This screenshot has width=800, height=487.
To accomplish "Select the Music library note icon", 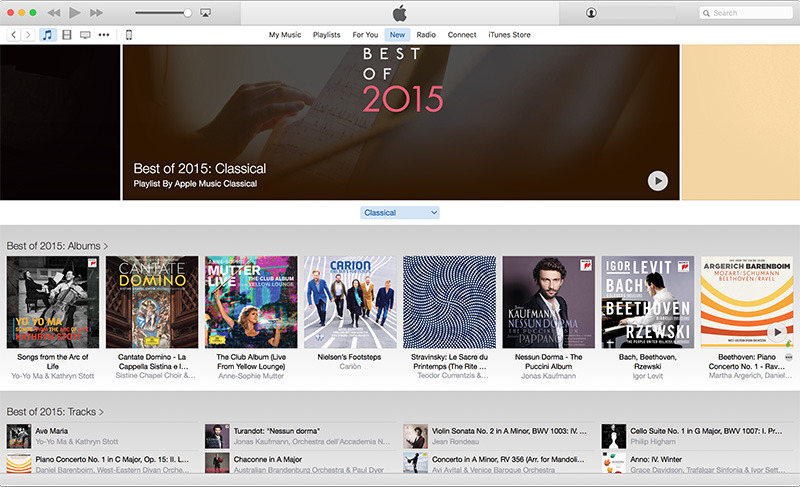I will pos(47,35).
